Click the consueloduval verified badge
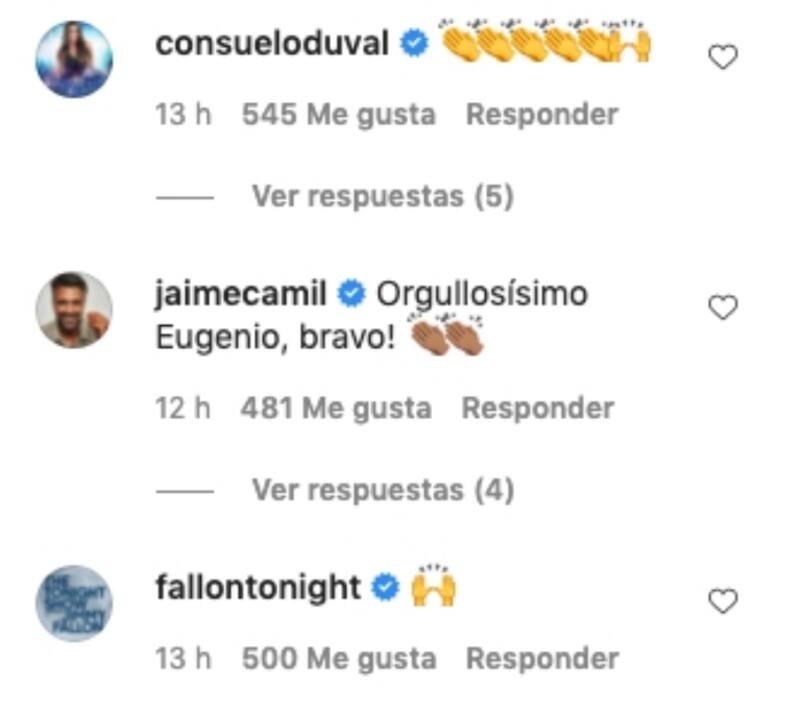The width and height of the screenshot is (800, 720). (414, 43)
